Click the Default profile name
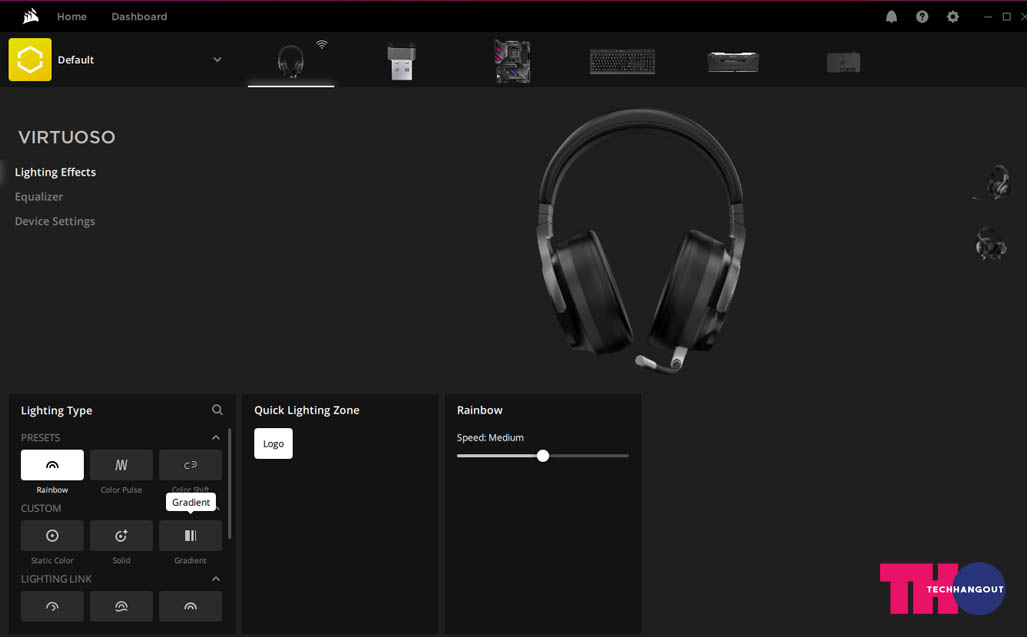 (x=75, y=60)
